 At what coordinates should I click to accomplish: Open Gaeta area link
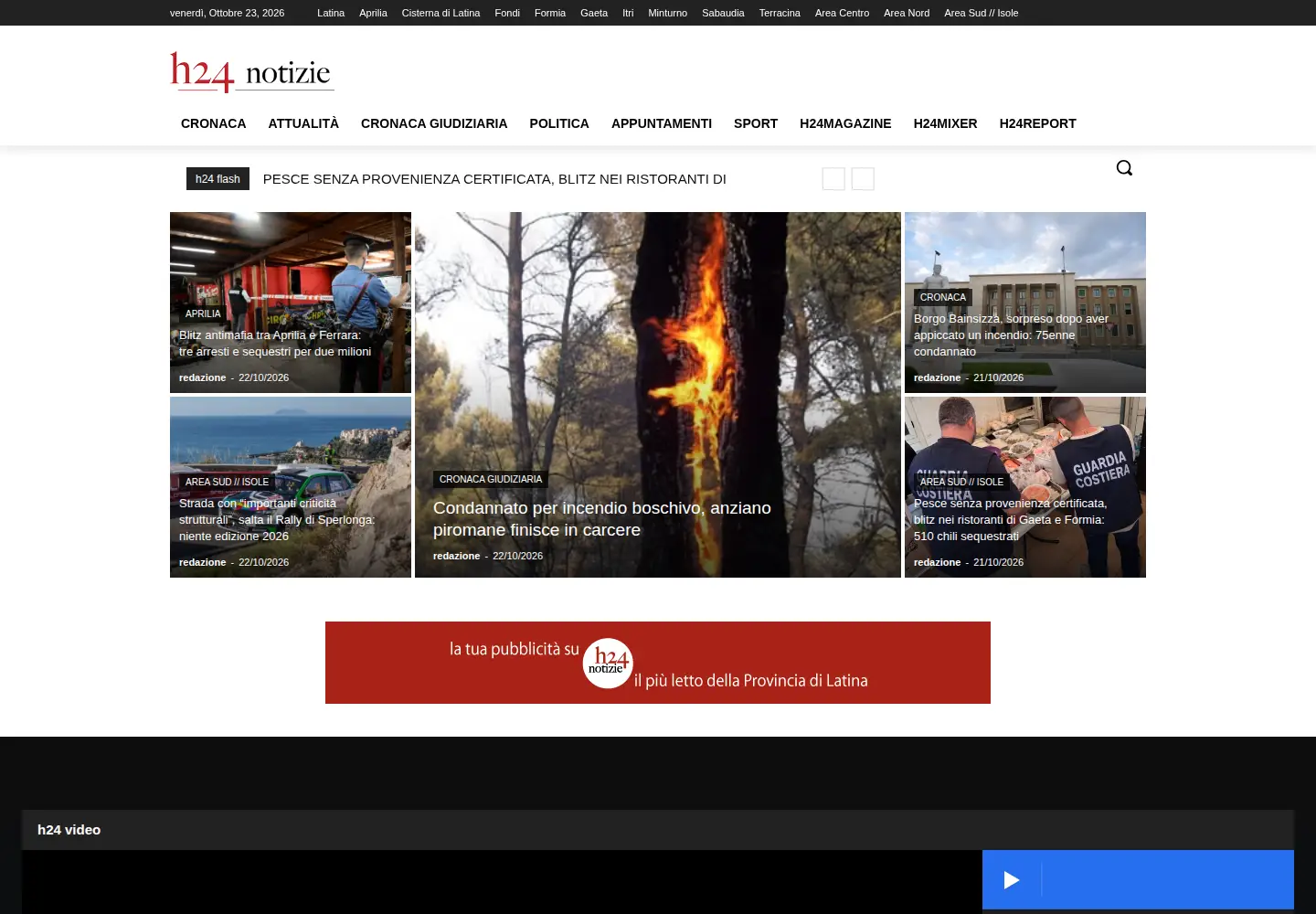coord(594,13)
